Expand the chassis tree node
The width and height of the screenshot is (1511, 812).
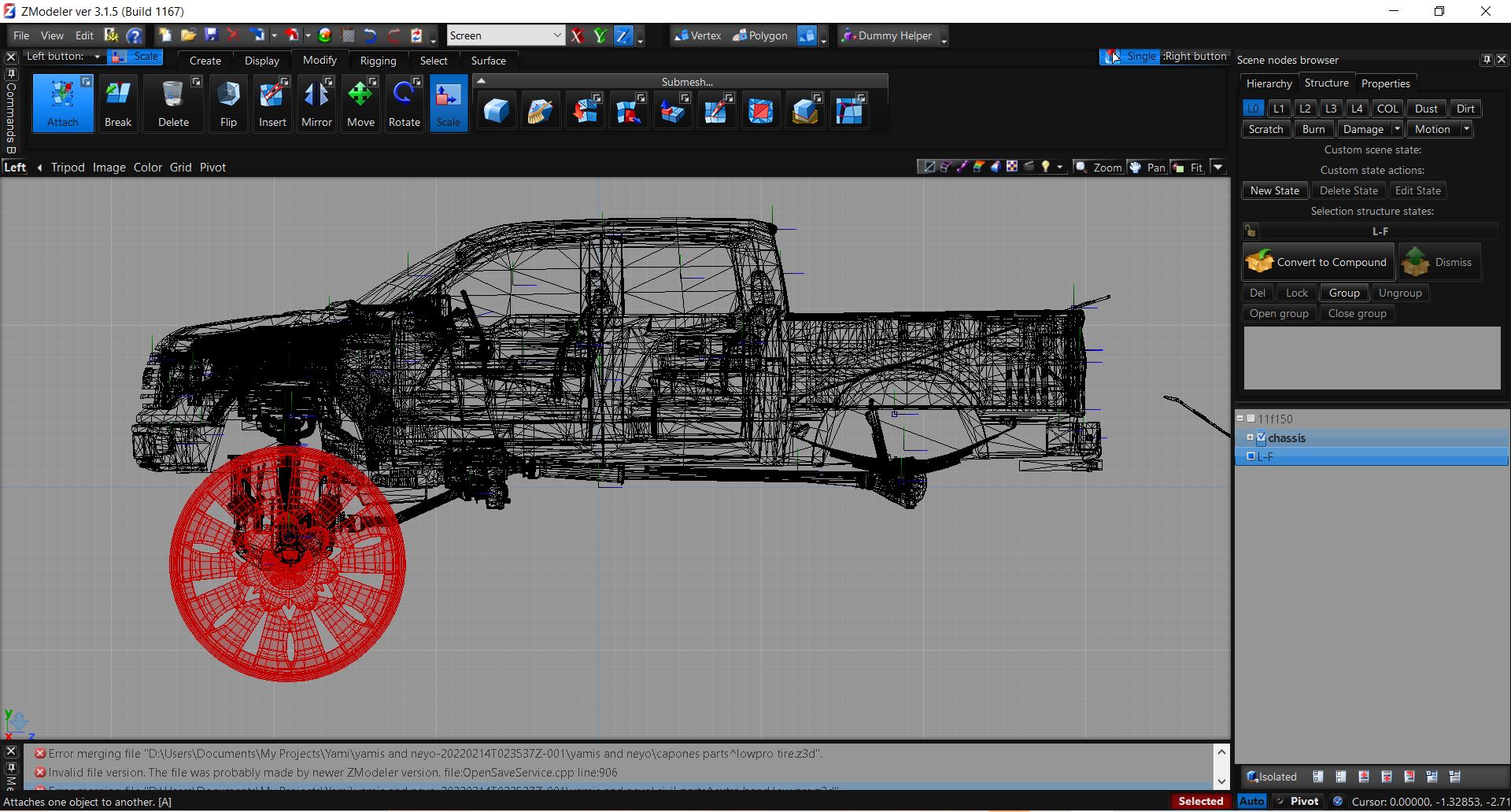(x=1251, y=437)
